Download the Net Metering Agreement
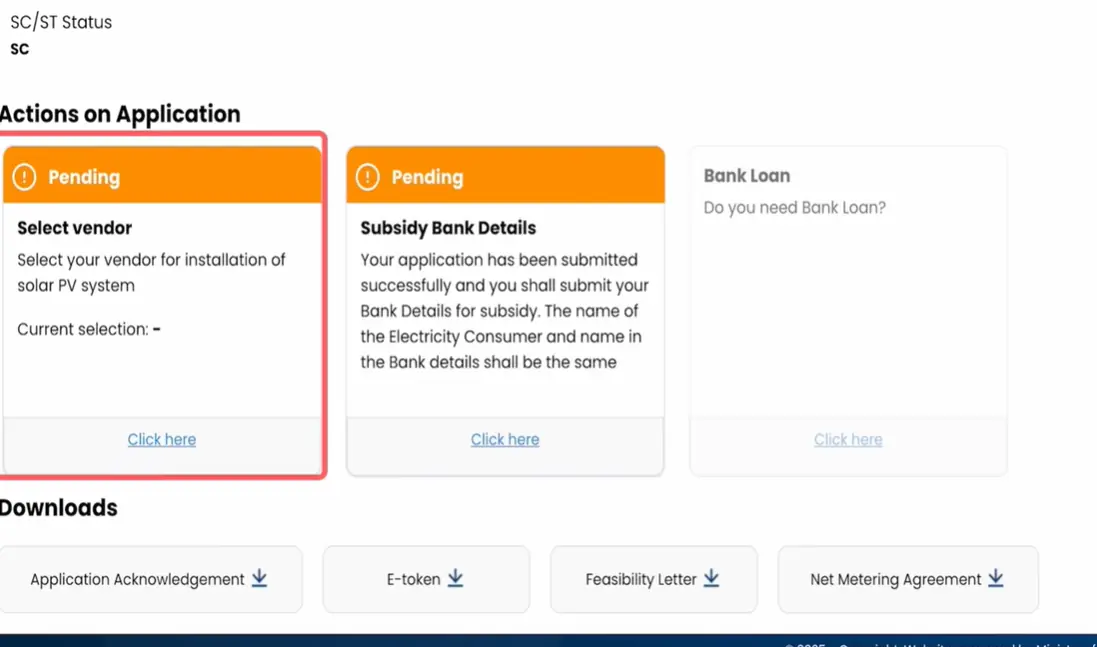The height and width of the screenshot is (647, 1097). pyautogui.click(x=908, y=579)
